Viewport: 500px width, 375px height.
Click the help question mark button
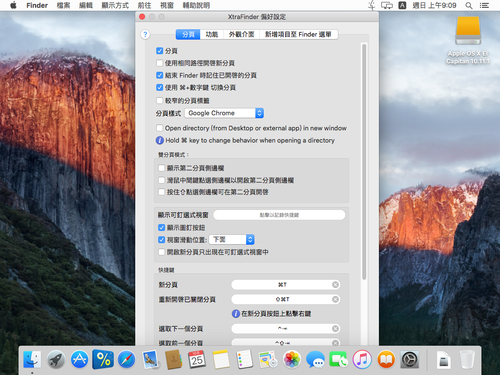pyautogui.click(x=145, y=34)
